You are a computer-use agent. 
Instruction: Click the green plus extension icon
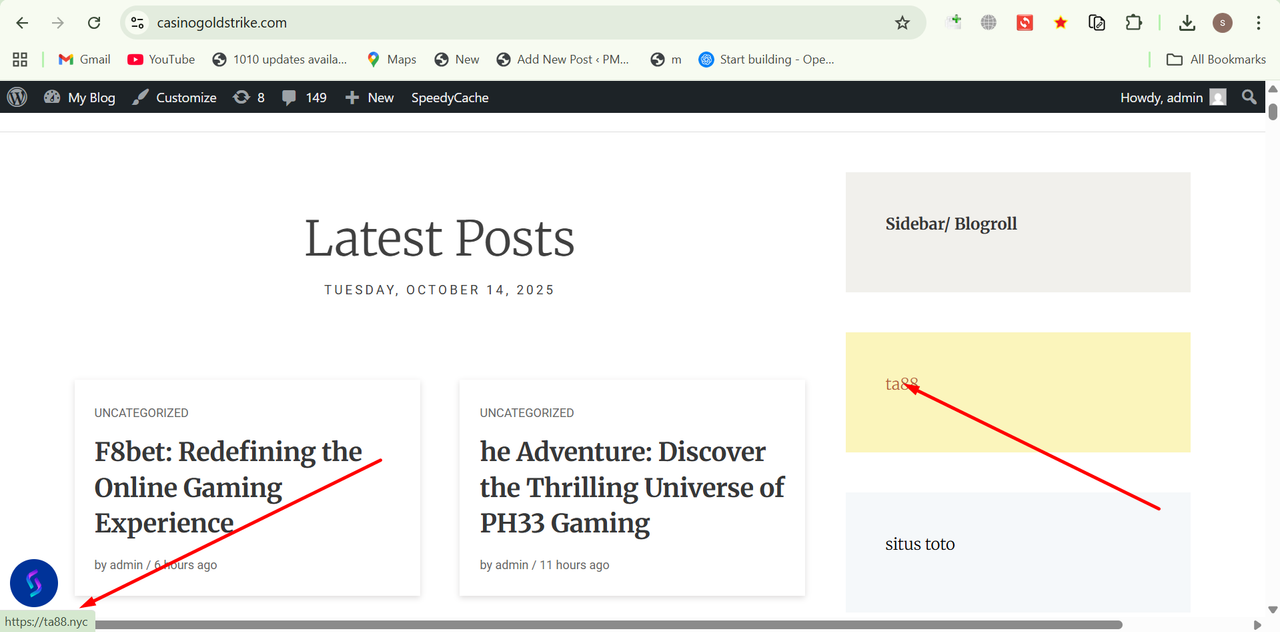(x=953, y=22)
